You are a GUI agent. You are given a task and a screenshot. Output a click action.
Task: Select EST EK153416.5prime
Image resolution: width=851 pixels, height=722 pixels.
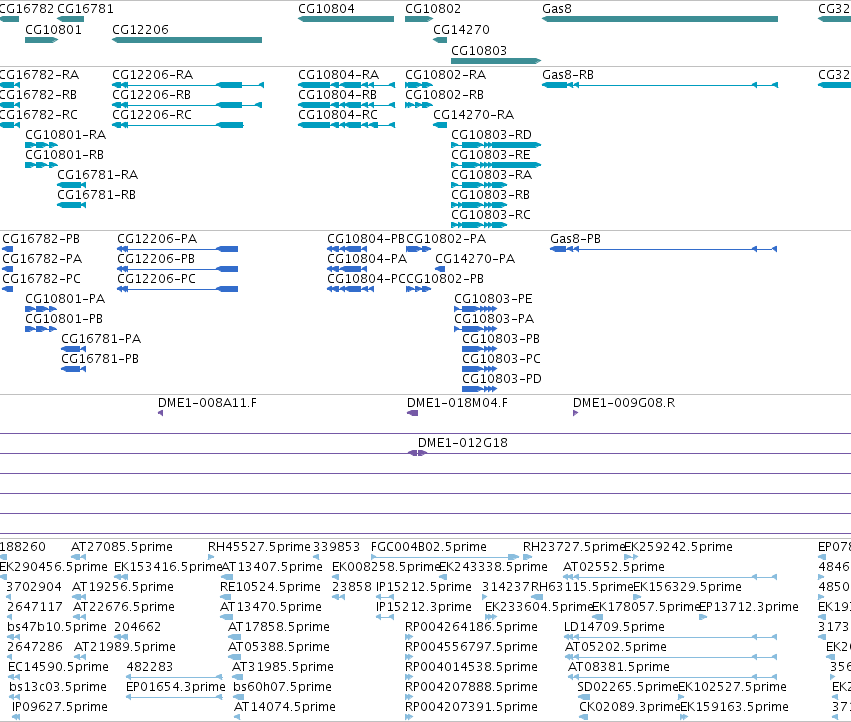pyautogui.click(x=168, y=567)
